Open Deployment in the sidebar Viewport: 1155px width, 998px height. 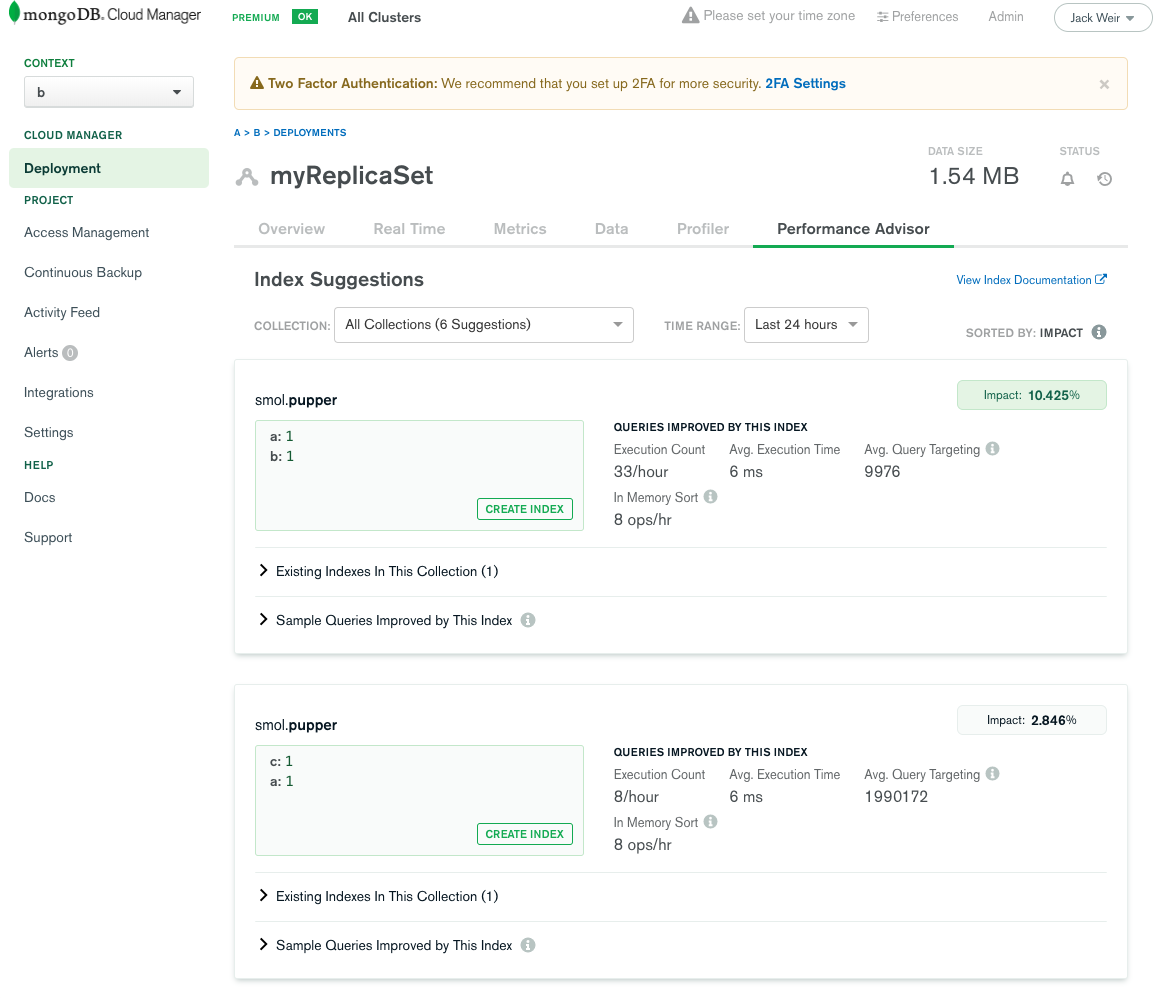pyautogui.click(x=109, y=168)
